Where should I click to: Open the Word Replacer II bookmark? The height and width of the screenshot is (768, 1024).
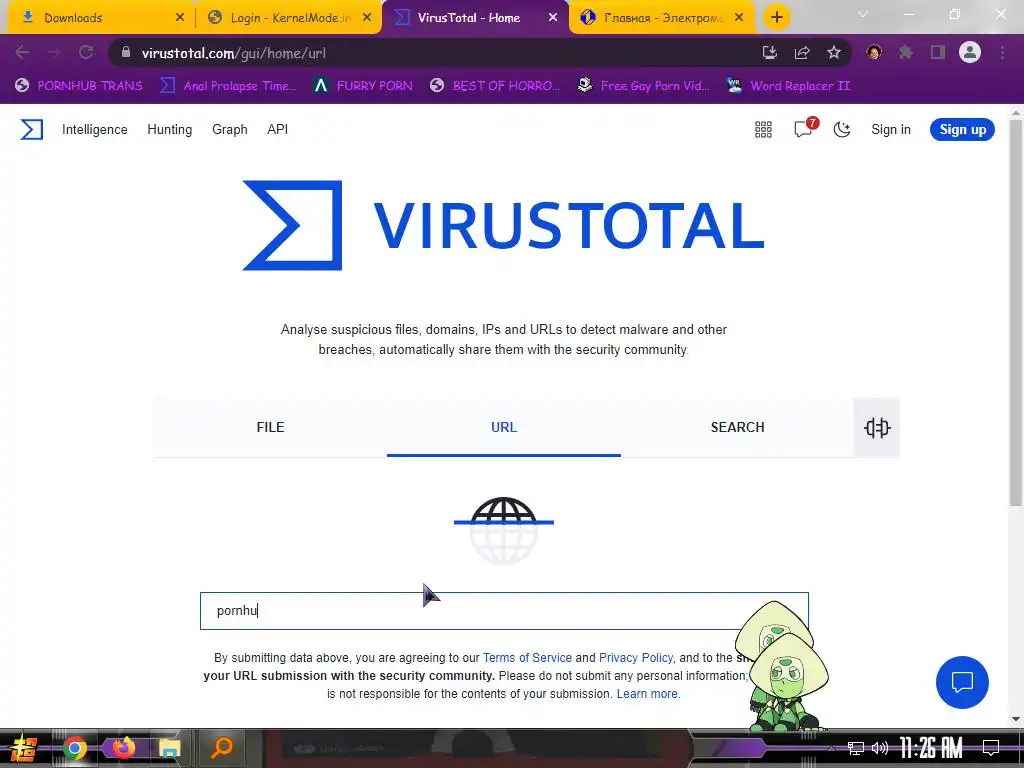click(788, 86)
